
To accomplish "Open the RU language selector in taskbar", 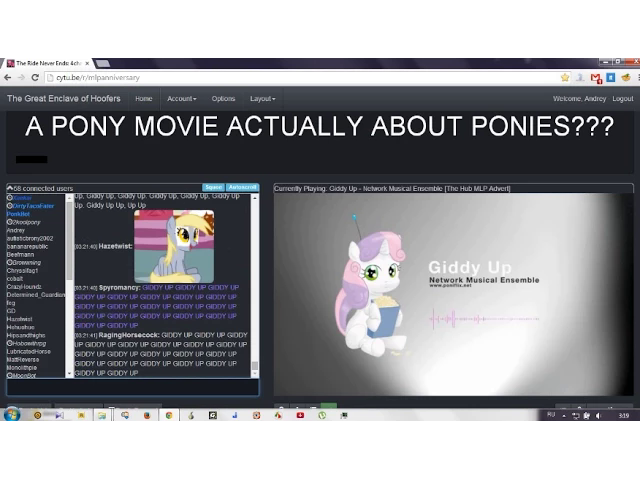I will tap(551, 414).
